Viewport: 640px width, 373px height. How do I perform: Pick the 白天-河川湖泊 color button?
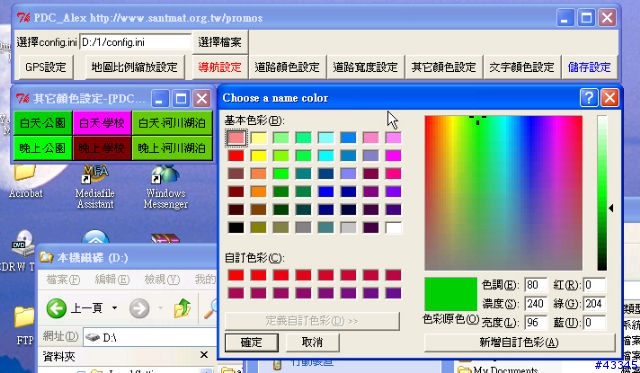click(172, 123)
